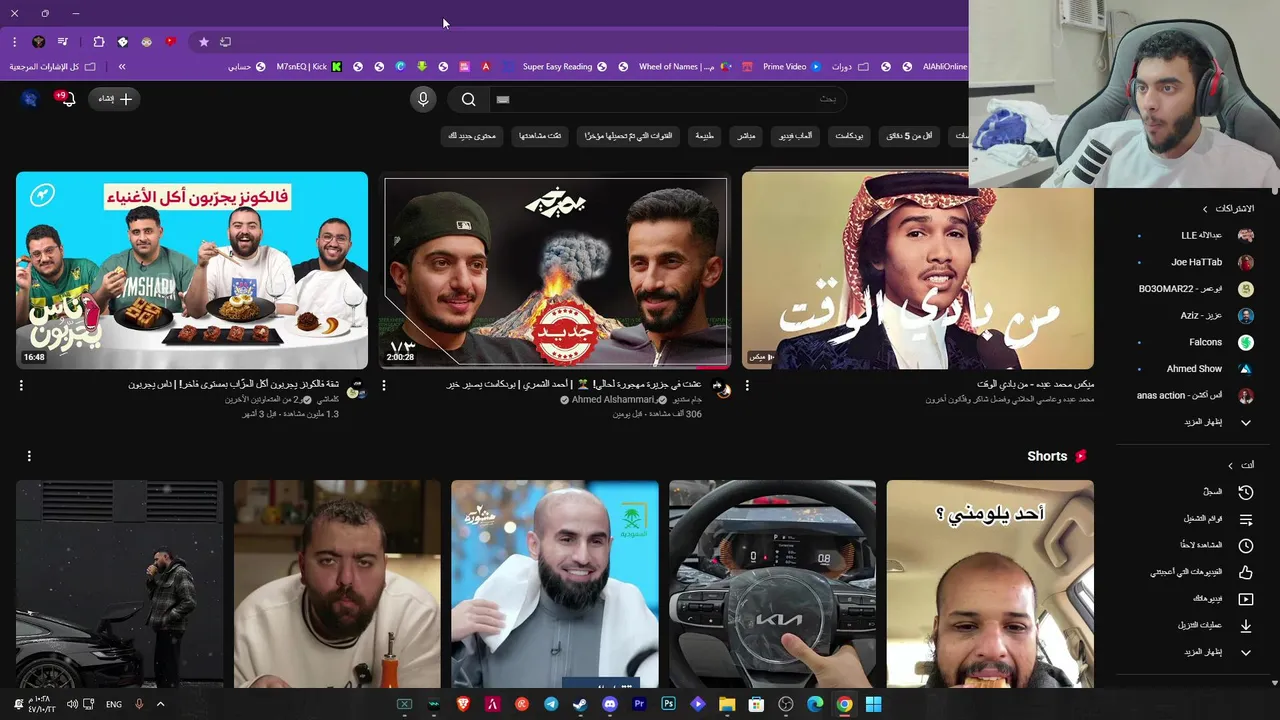Open File Explorer from the taskbar
Viewport: 1280px width, 720px height.
[x=727, y=704]
